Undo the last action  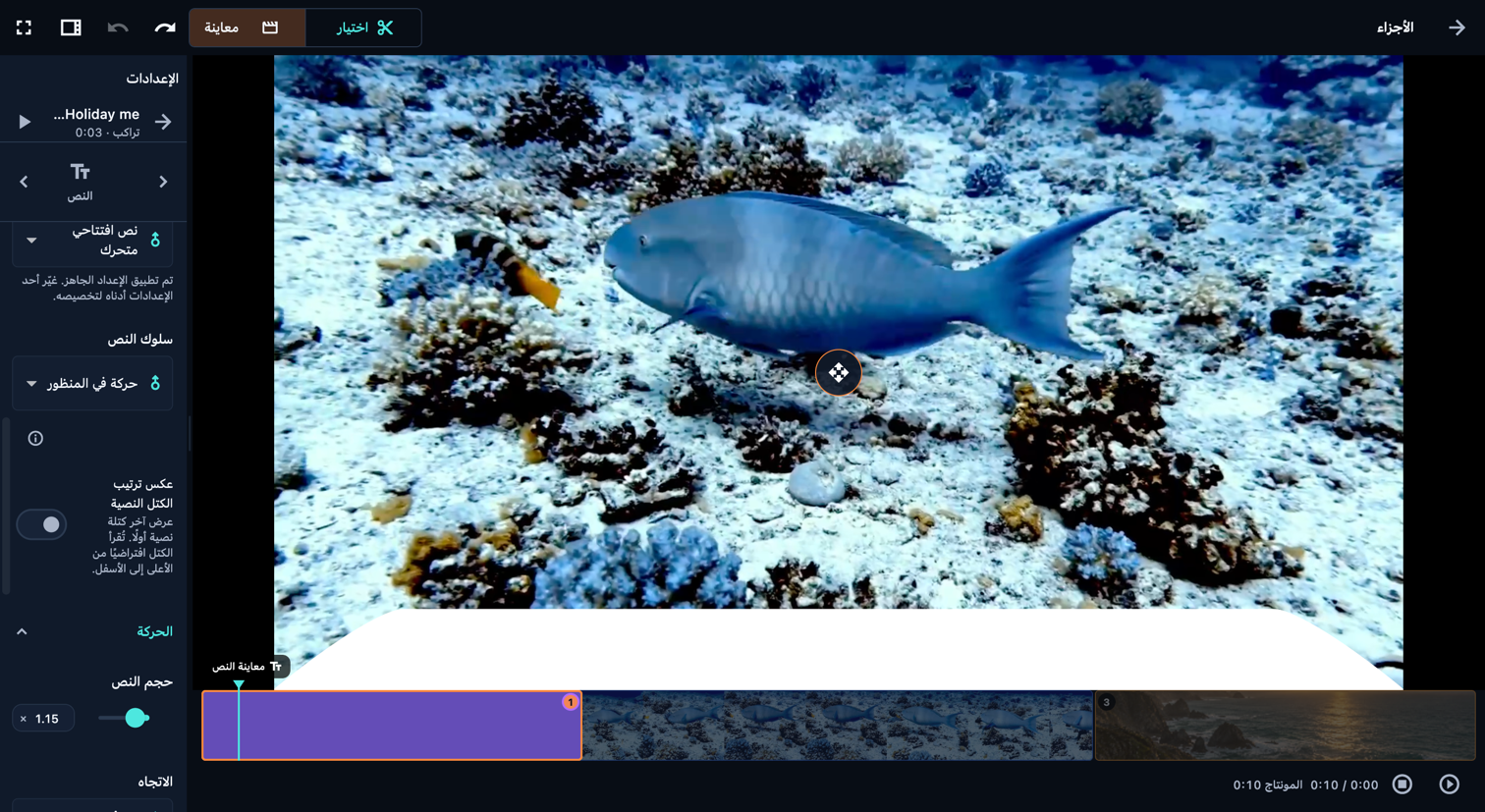(x=118, y=27)
